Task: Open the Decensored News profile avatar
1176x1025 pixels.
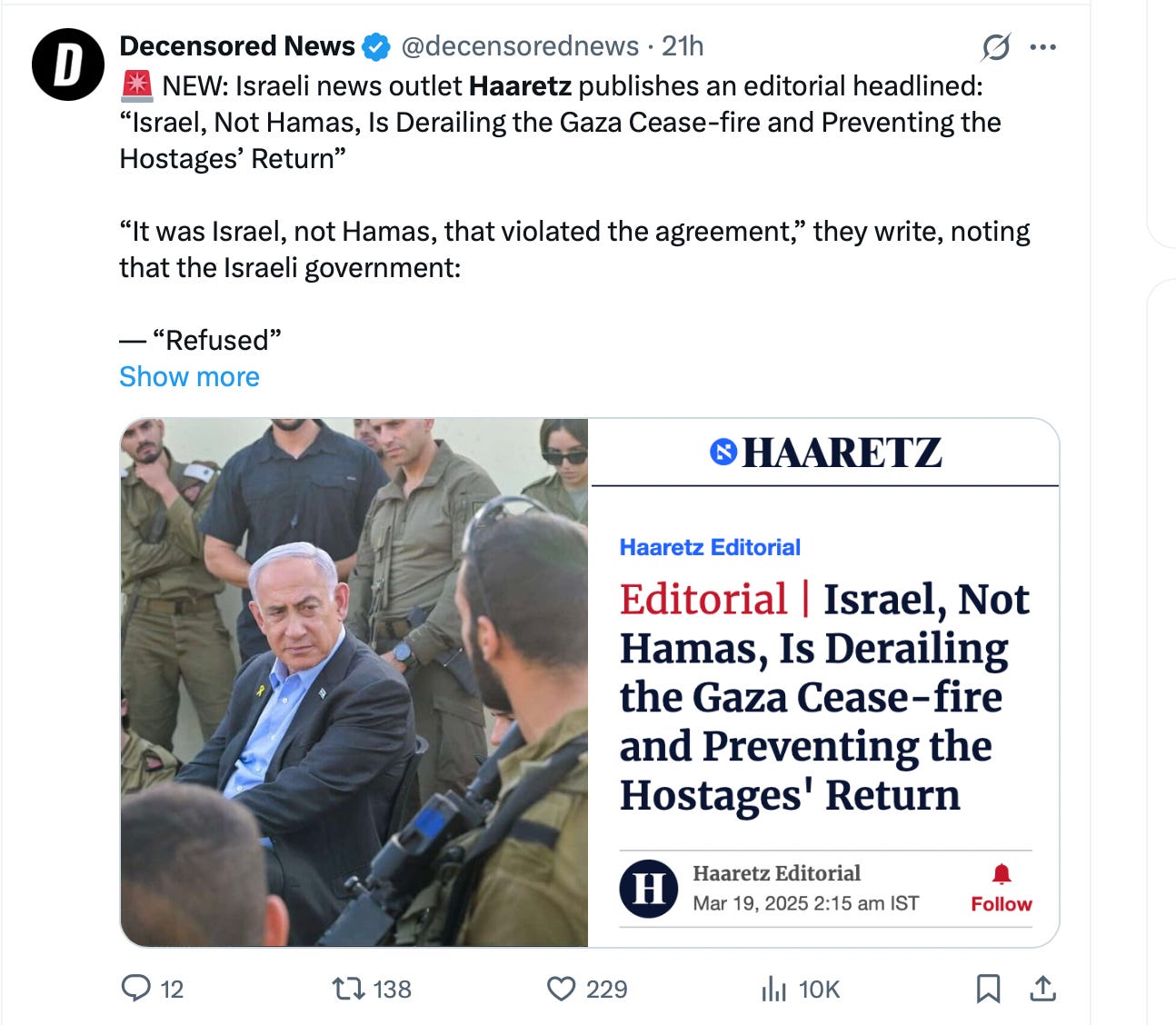Action: tap(68, 65)
